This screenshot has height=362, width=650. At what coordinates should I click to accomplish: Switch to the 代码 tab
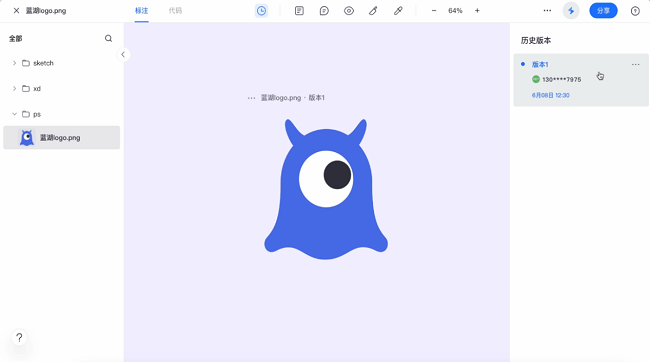(x=175, y=11)
